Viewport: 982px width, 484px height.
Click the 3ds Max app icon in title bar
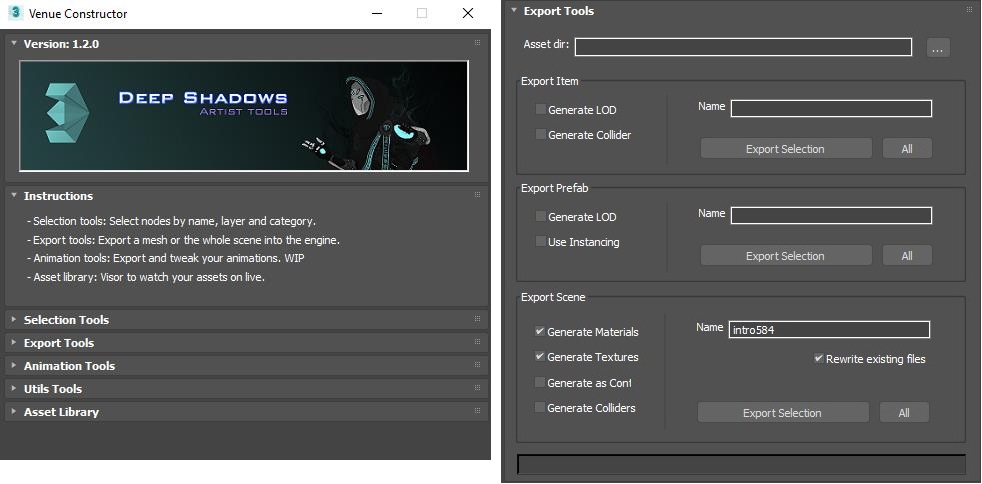click(x=16, y=13)
